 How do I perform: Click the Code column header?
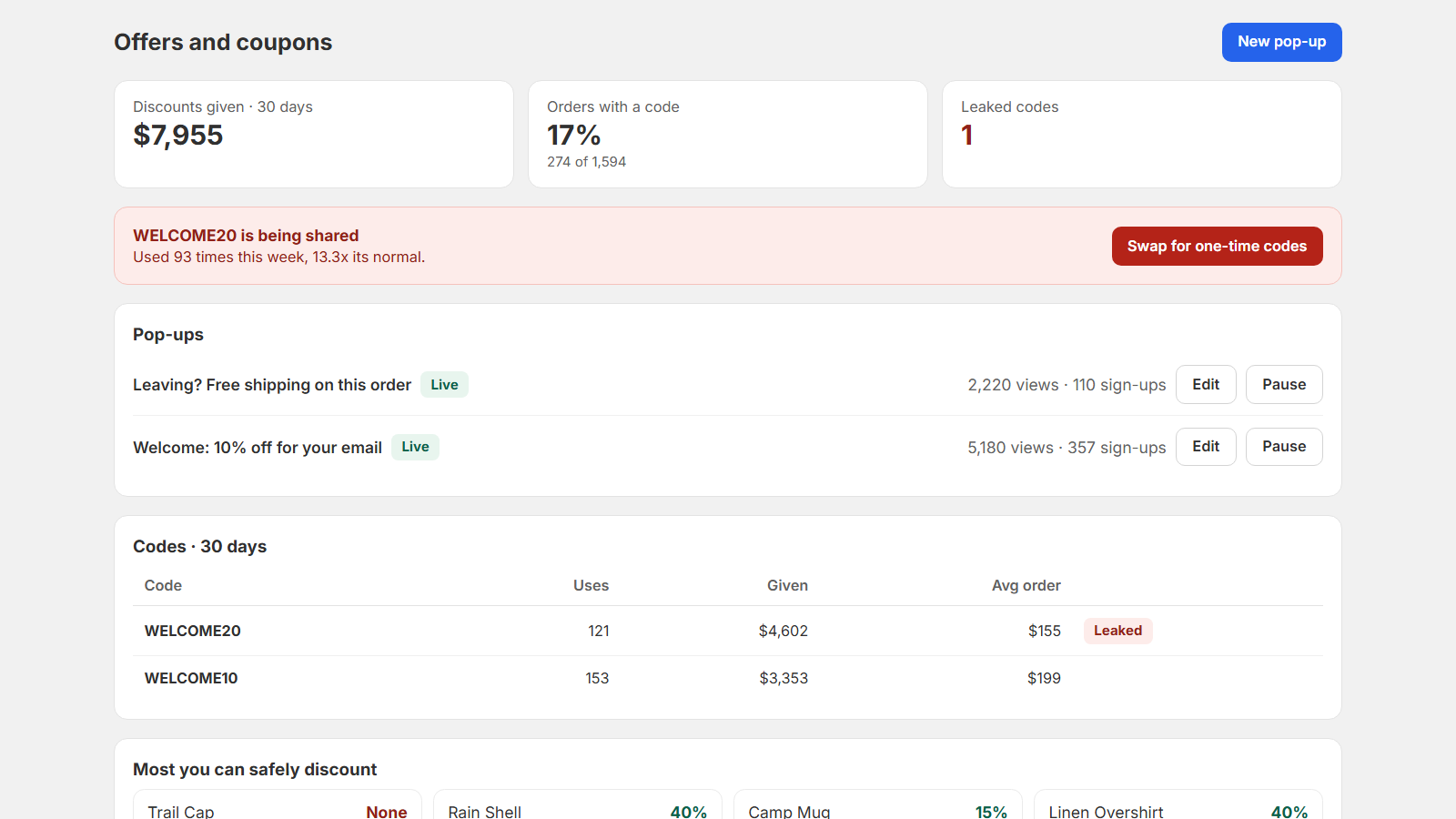[x=163, y=585]
